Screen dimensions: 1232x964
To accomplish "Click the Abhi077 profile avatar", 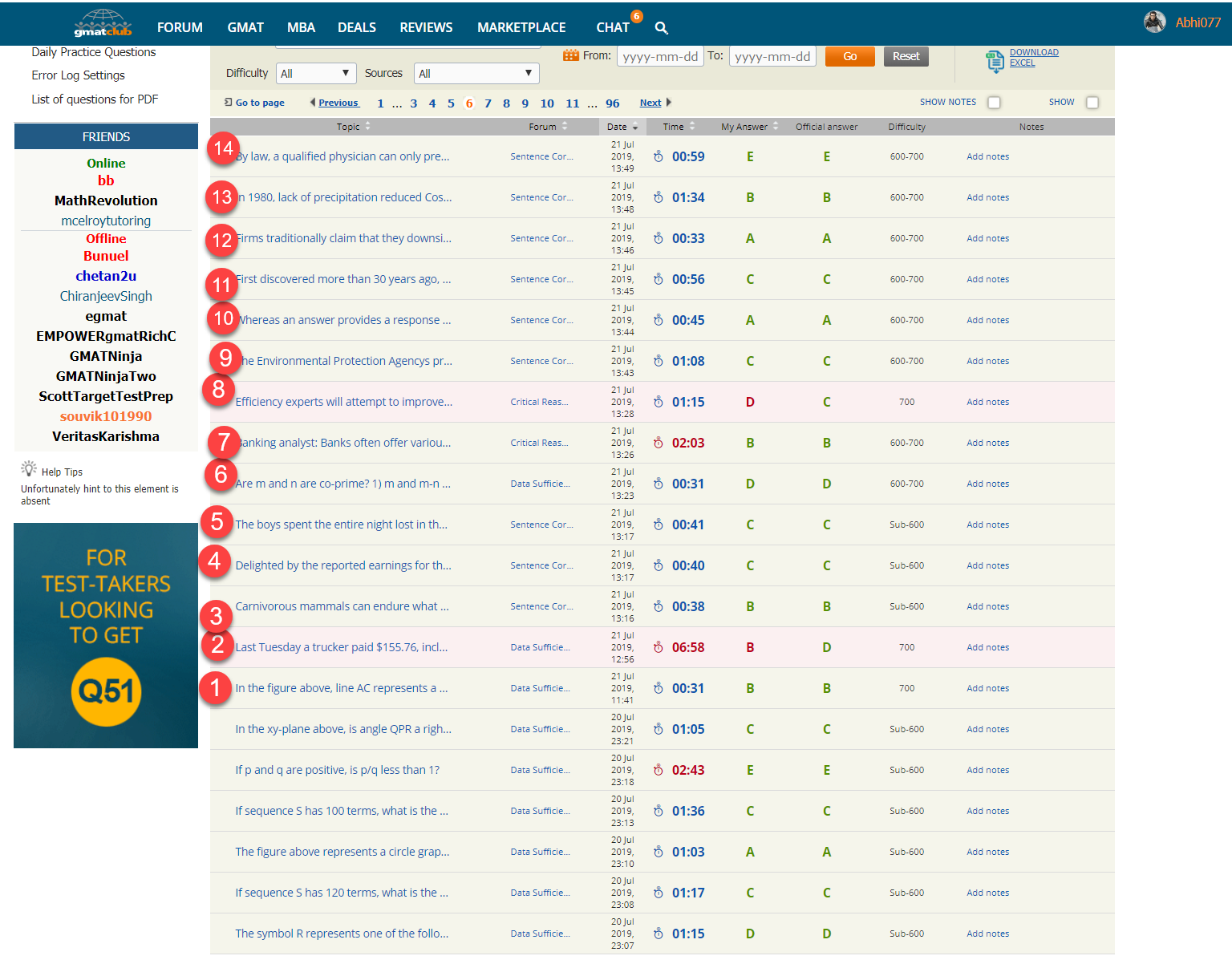I will point(1155,22).
